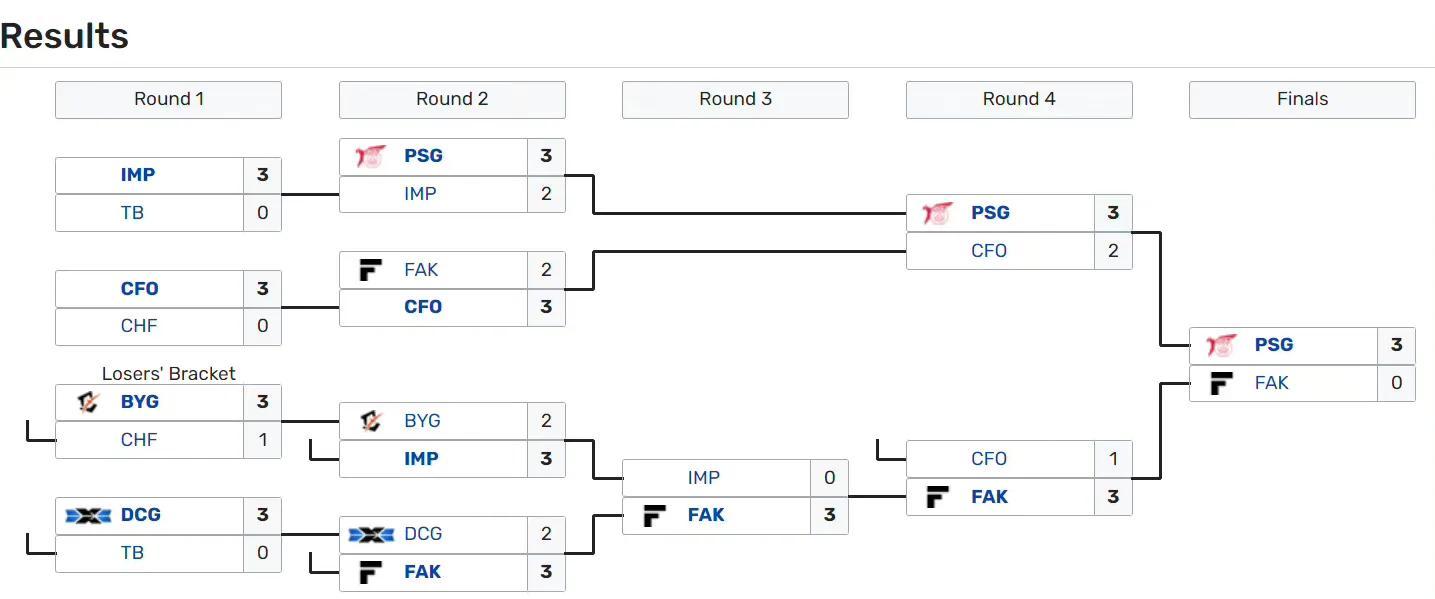Click the FAK logo beside CFO in Round 4
1435x599 pixels.
pos(937,497)
